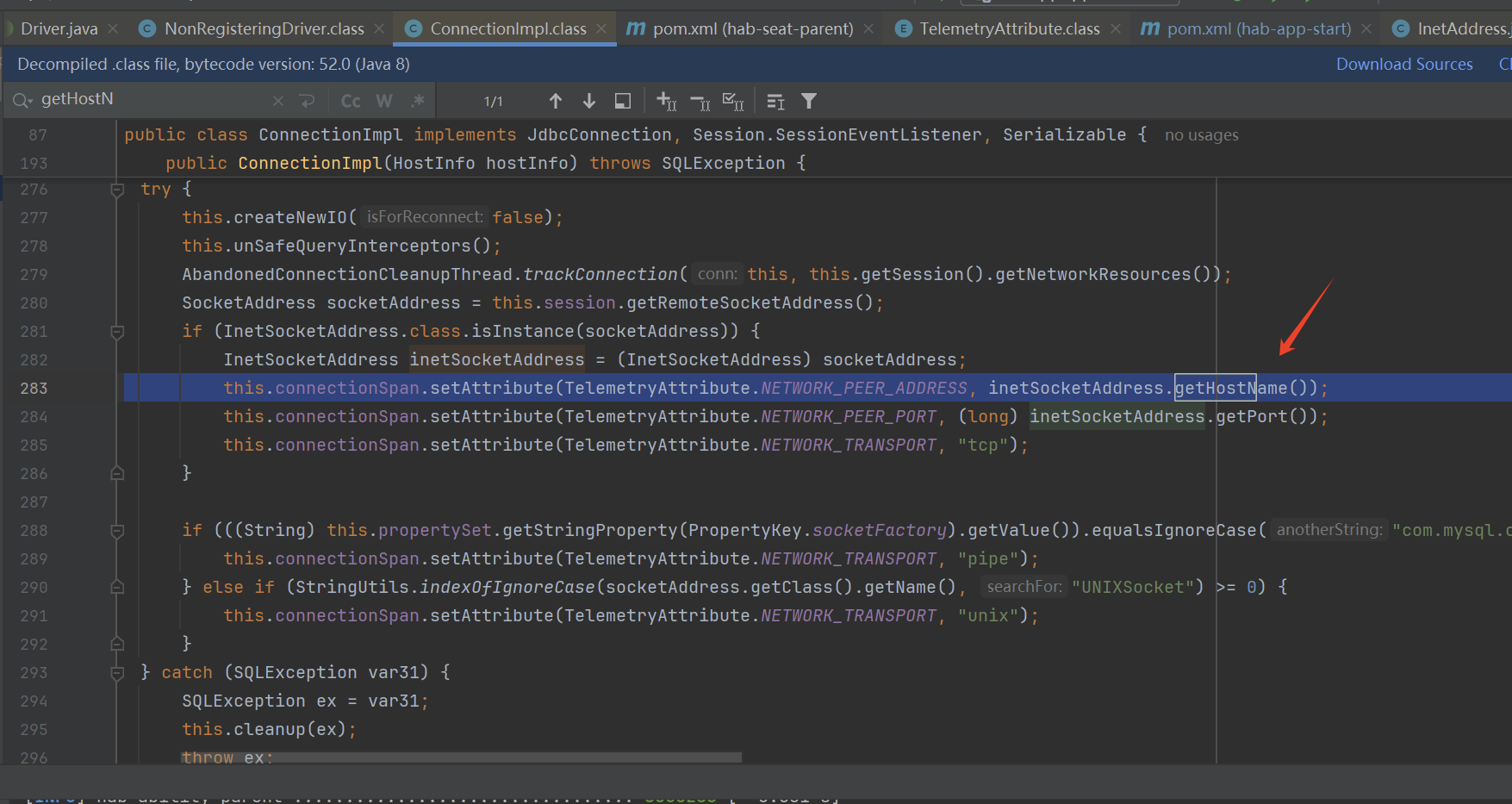The image size is (1512, 804).
Task: Clear the getHostN search text
Action: [x=277, y=101]
